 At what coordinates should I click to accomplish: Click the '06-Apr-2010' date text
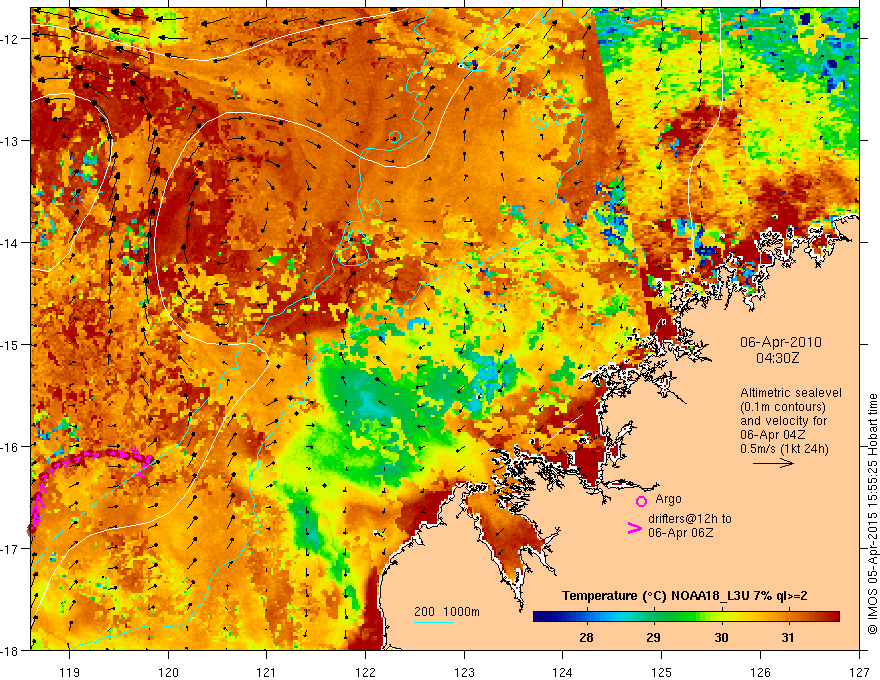coord(780,342)
